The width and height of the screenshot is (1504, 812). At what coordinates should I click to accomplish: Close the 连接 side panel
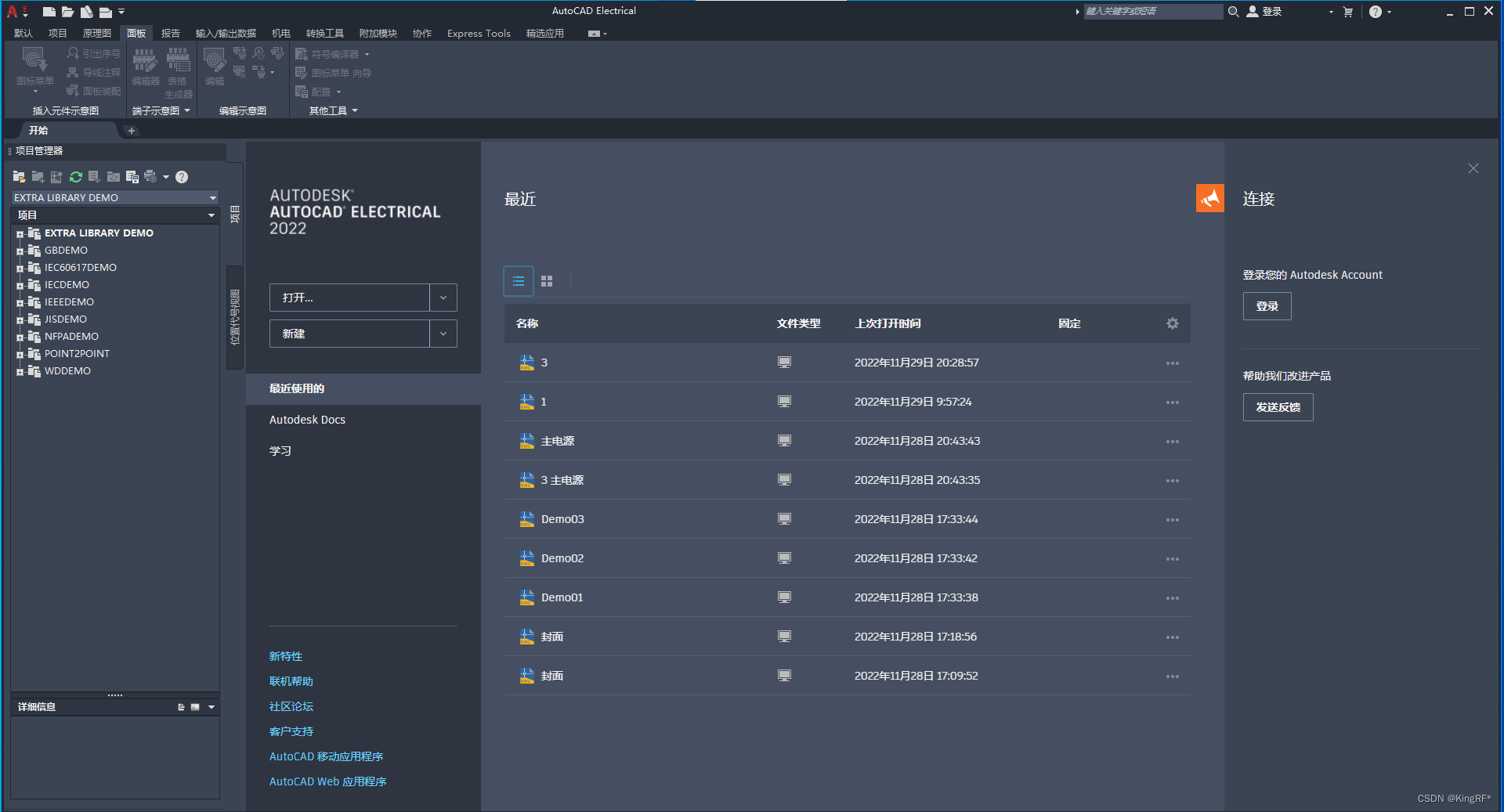(1473, 168)
